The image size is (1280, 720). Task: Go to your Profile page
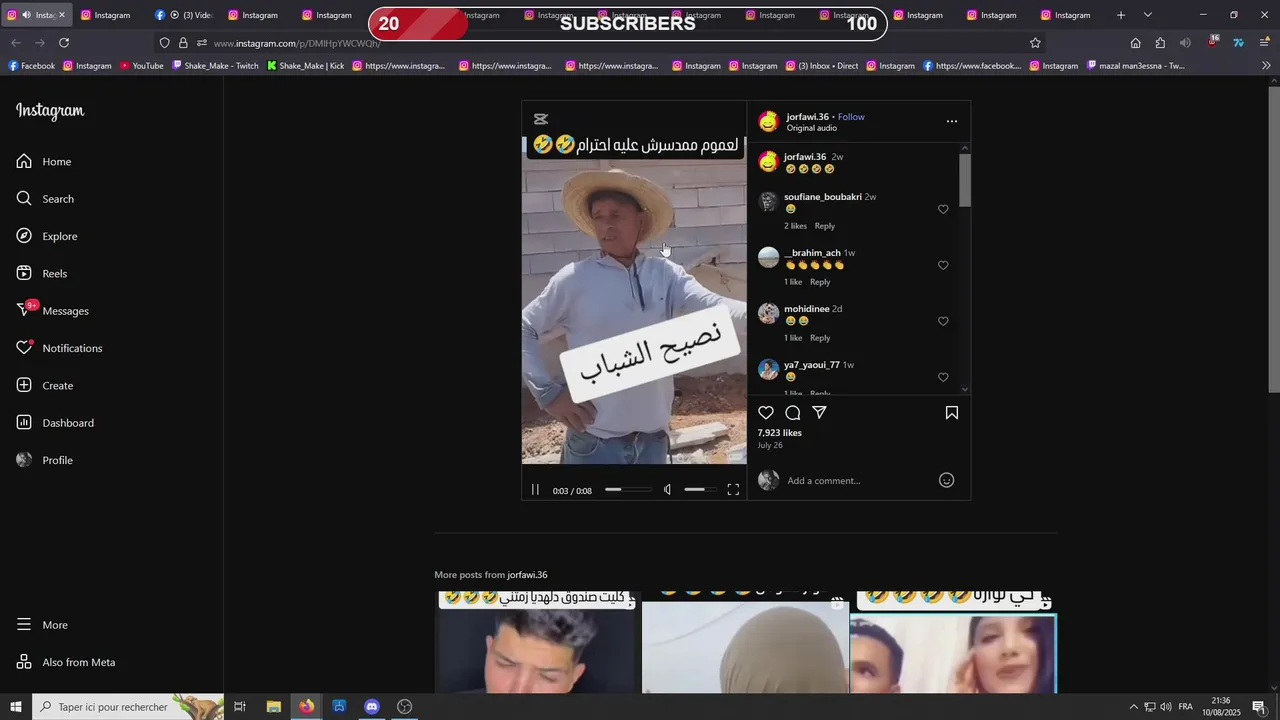45,460
